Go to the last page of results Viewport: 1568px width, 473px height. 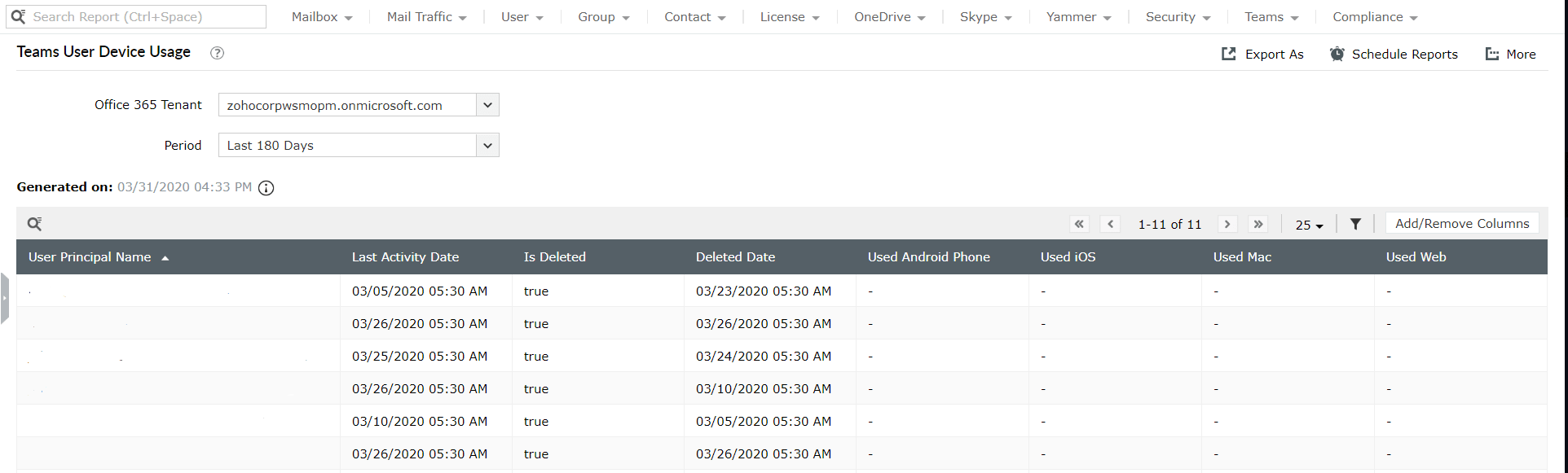coord(1258,224)
